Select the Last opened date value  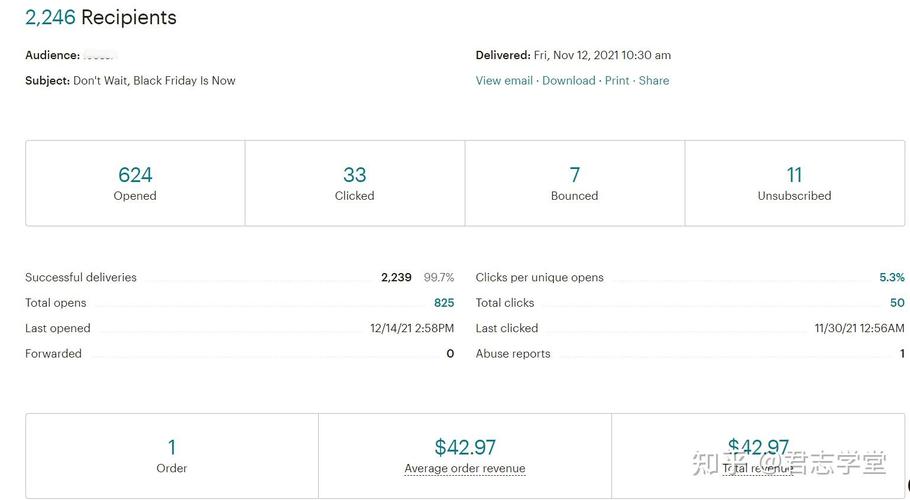(412, 328)
